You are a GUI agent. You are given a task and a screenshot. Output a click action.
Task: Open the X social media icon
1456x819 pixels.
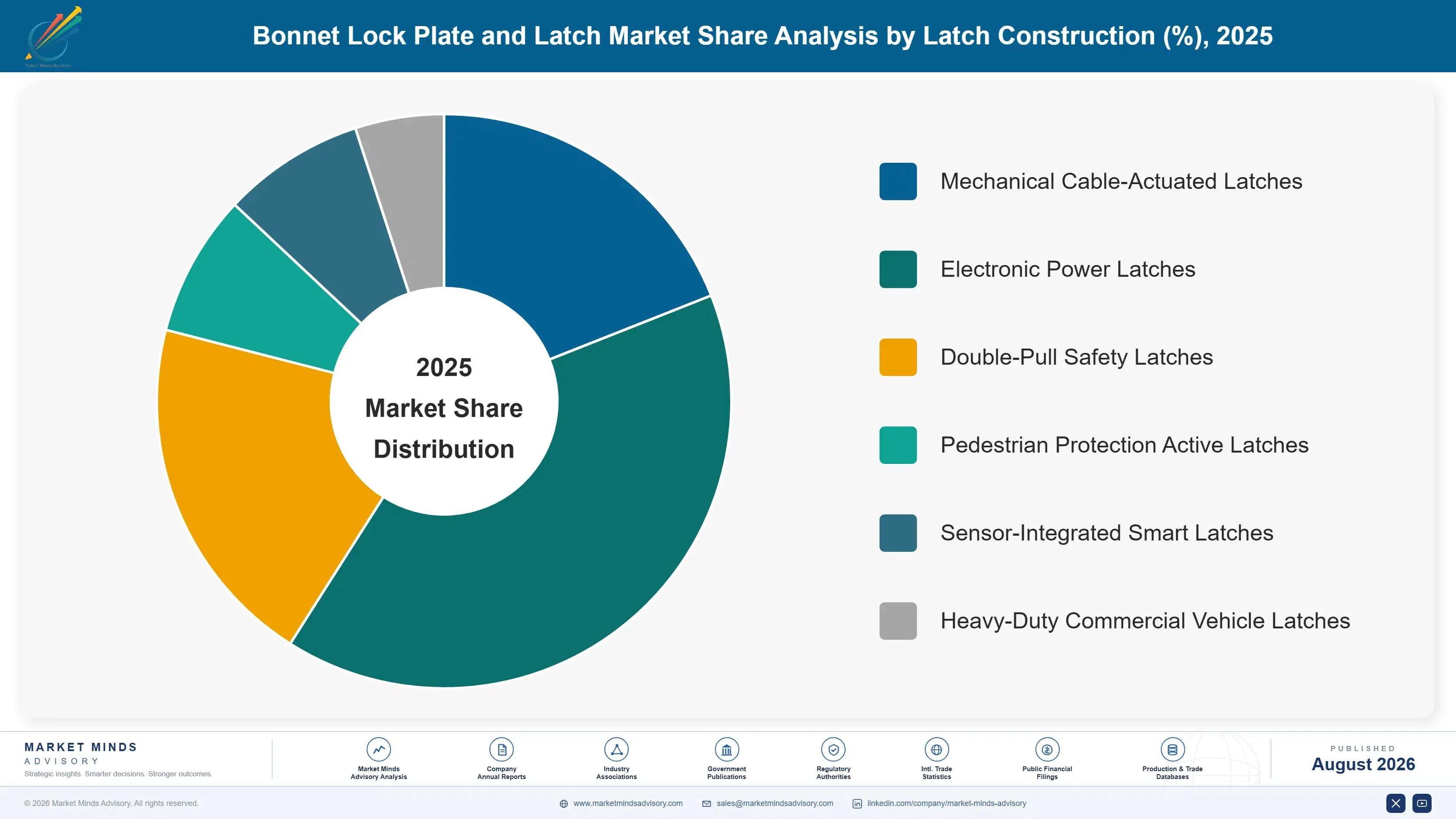[1395, 803]
